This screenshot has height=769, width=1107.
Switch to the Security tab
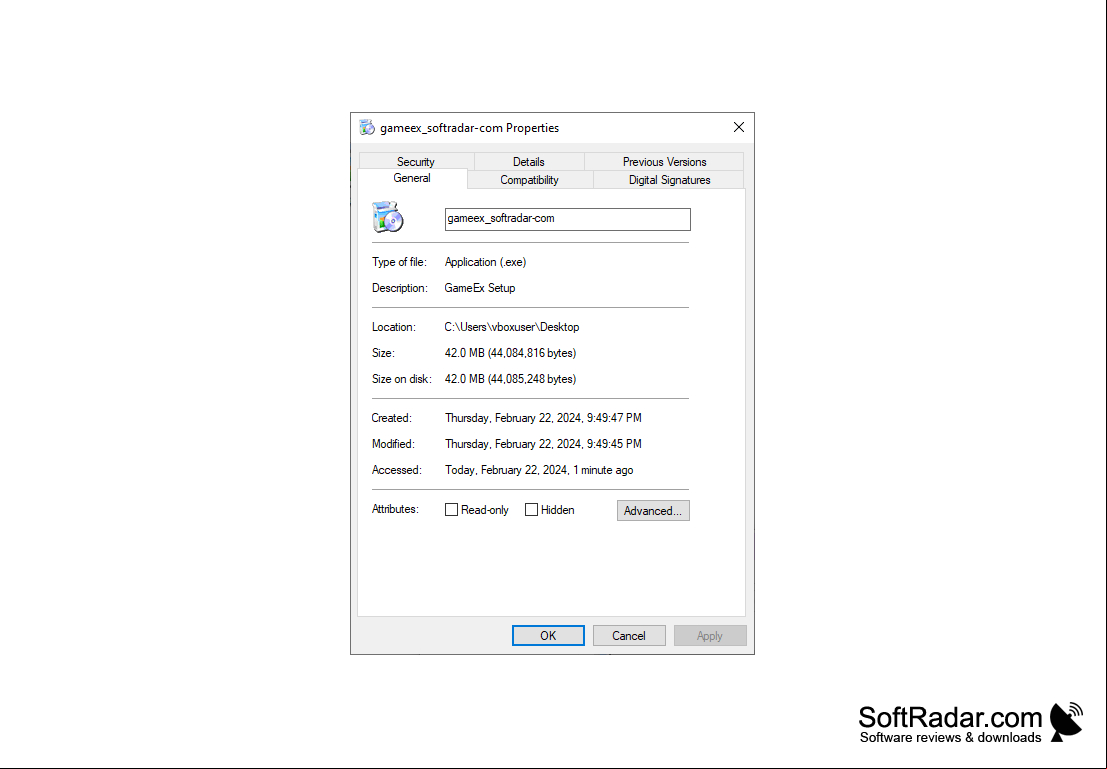pos(416,162)
